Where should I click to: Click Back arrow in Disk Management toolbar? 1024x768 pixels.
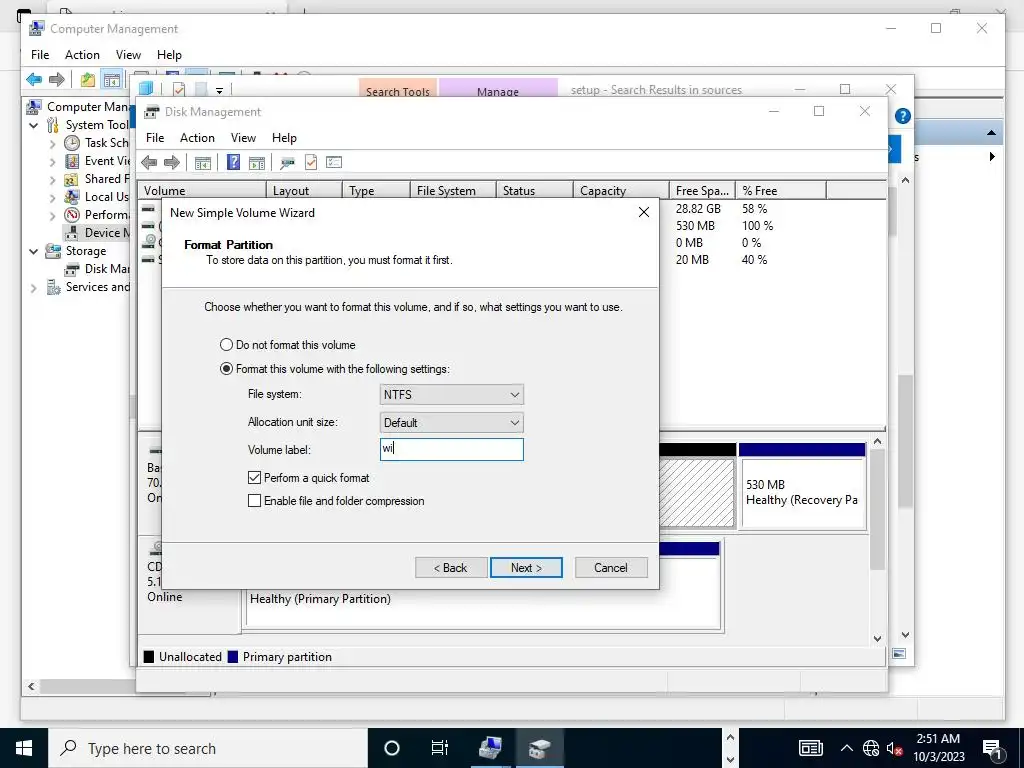pyautogui.click(x=149, y=162)
